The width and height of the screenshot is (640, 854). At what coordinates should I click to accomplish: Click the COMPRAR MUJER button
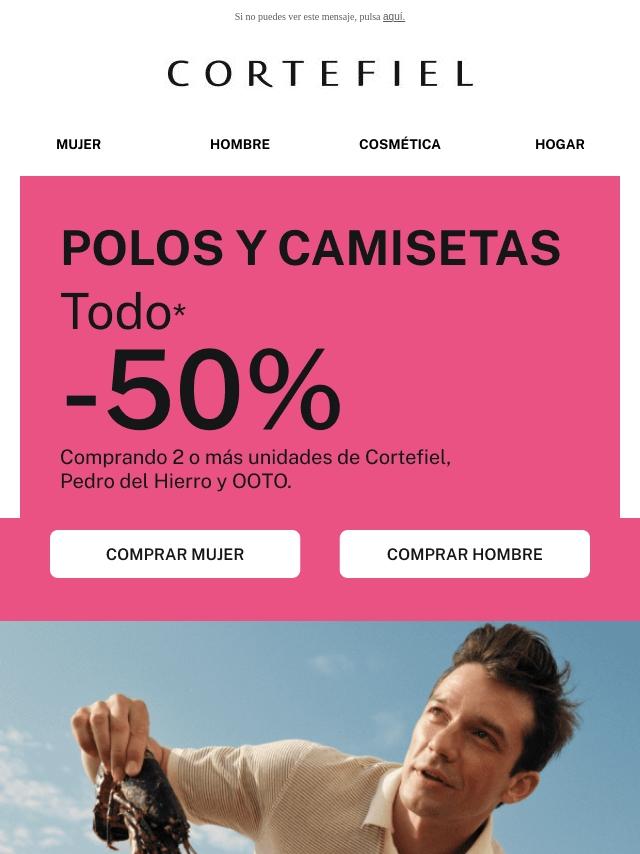pyautogui.click(x=175, y=554)
